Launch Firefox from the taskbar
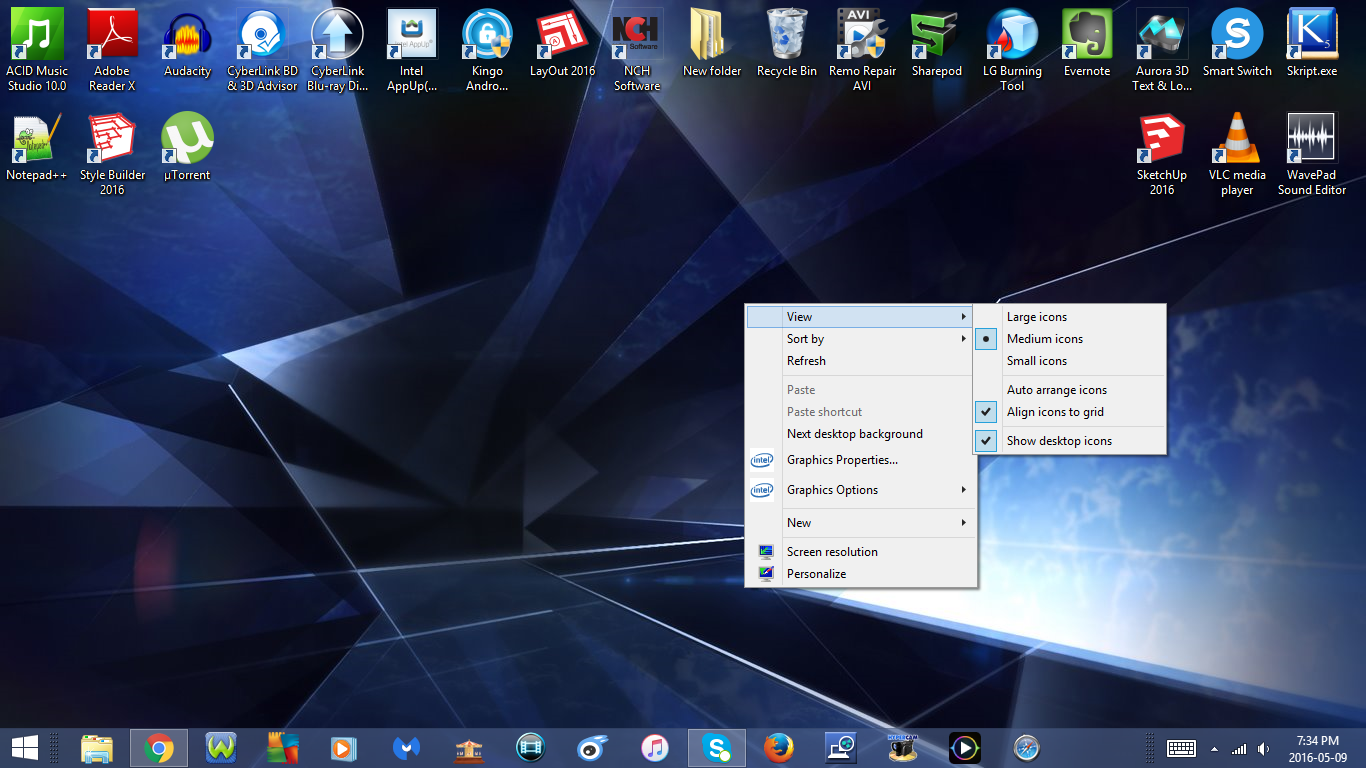This screenshot has height=768, width=1366. tap(778, 748)
